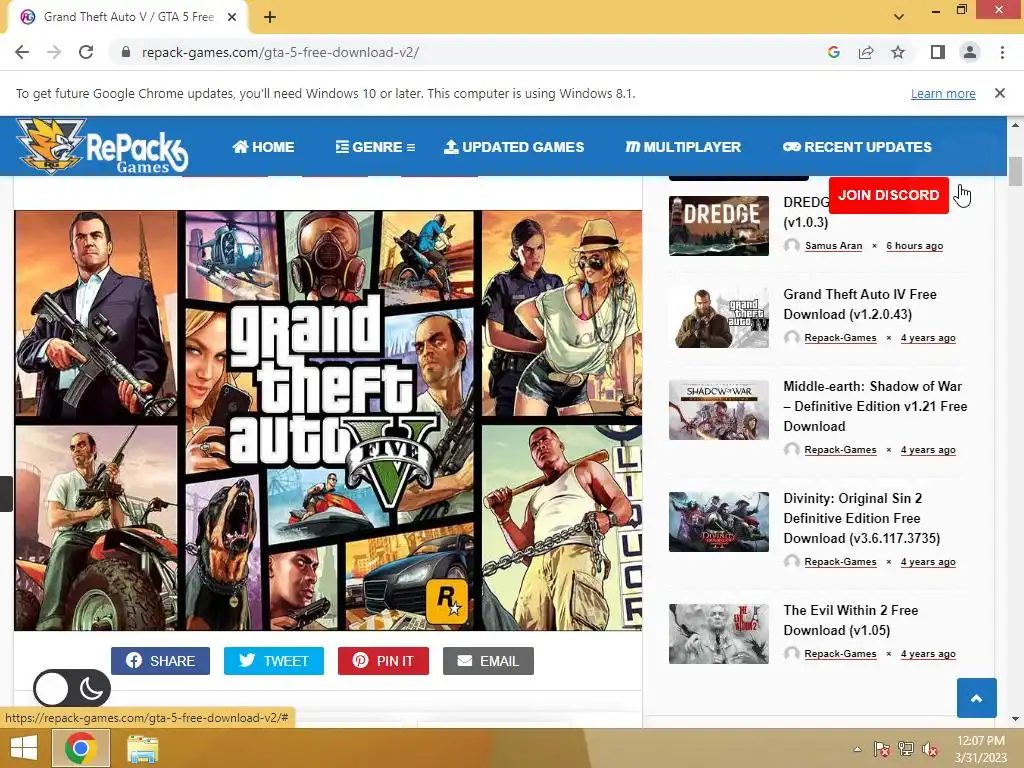Viewport: 1024px width, 768px height.
Task: Open the tab search chevron
Action: tap(899, 17)
